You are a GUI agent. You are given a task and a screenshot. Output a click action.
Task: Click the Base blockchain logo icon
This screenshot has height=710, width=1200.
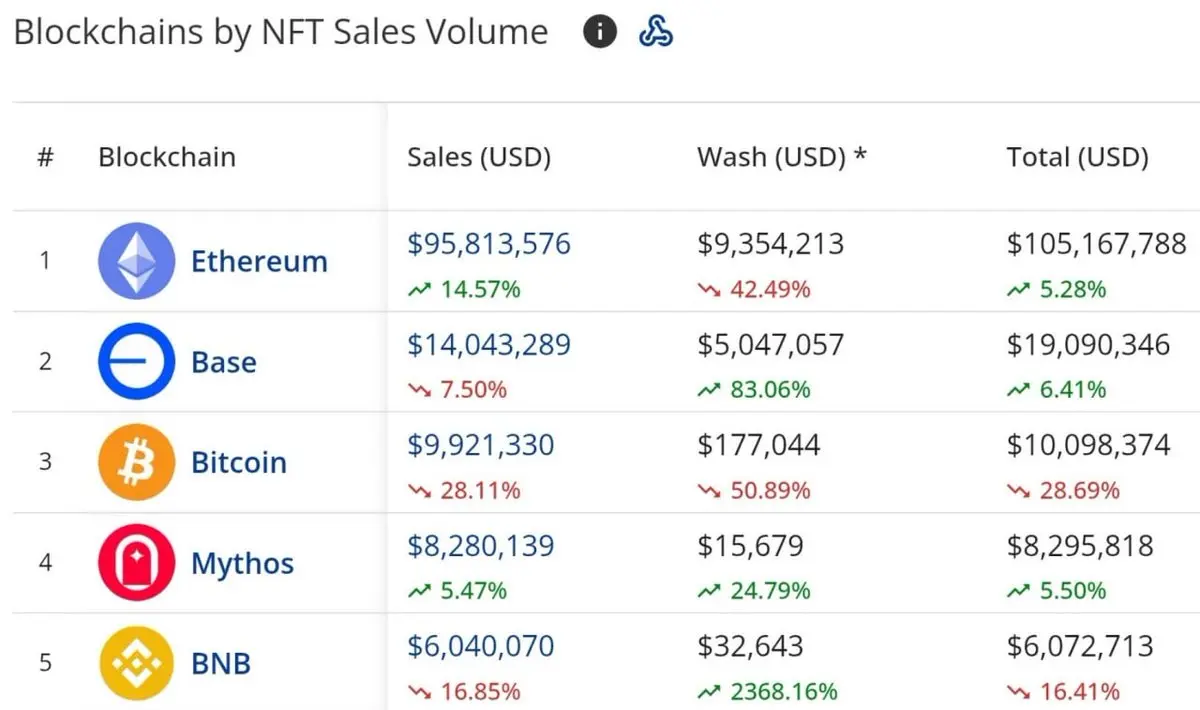[136, 361]
